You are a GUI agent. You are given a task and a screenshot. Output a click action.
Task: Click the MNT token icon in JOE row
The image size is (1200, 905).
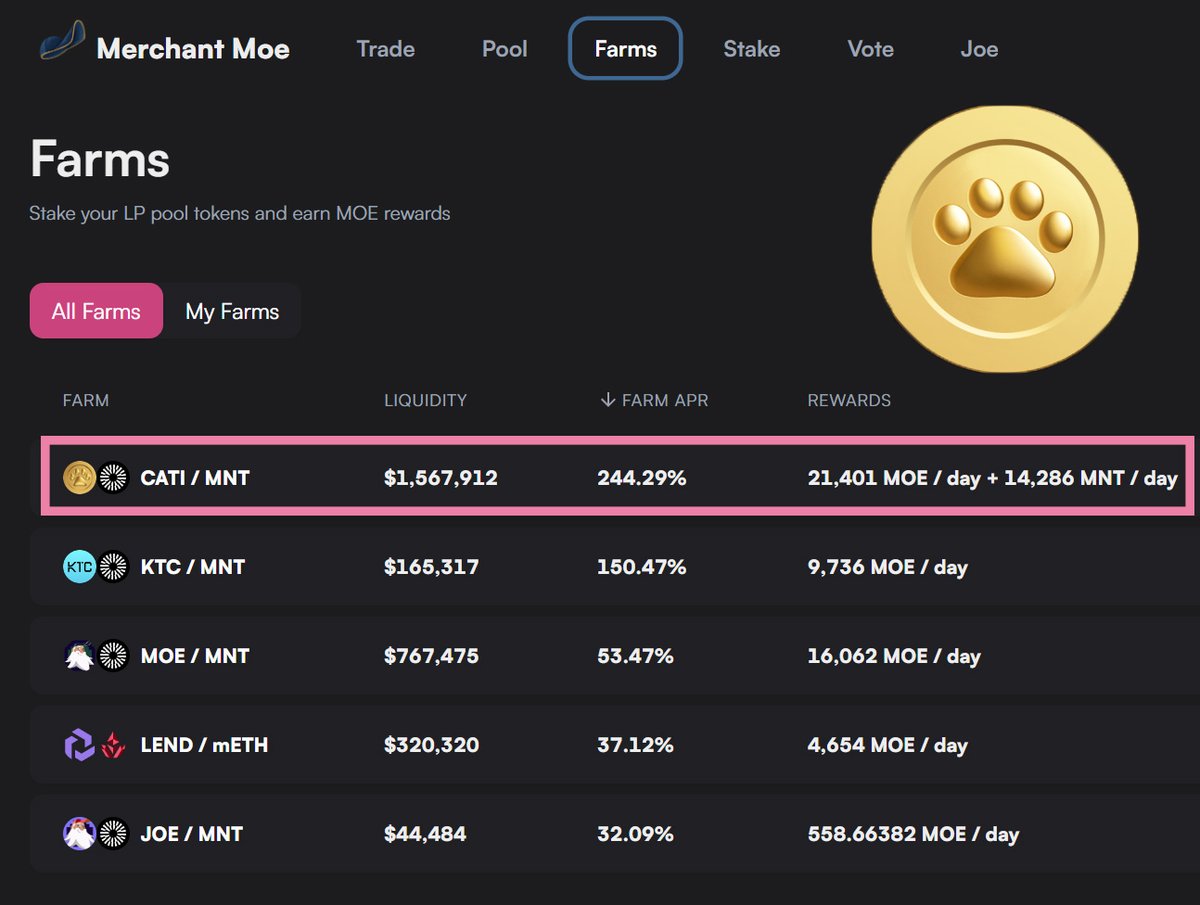point(113,834)
